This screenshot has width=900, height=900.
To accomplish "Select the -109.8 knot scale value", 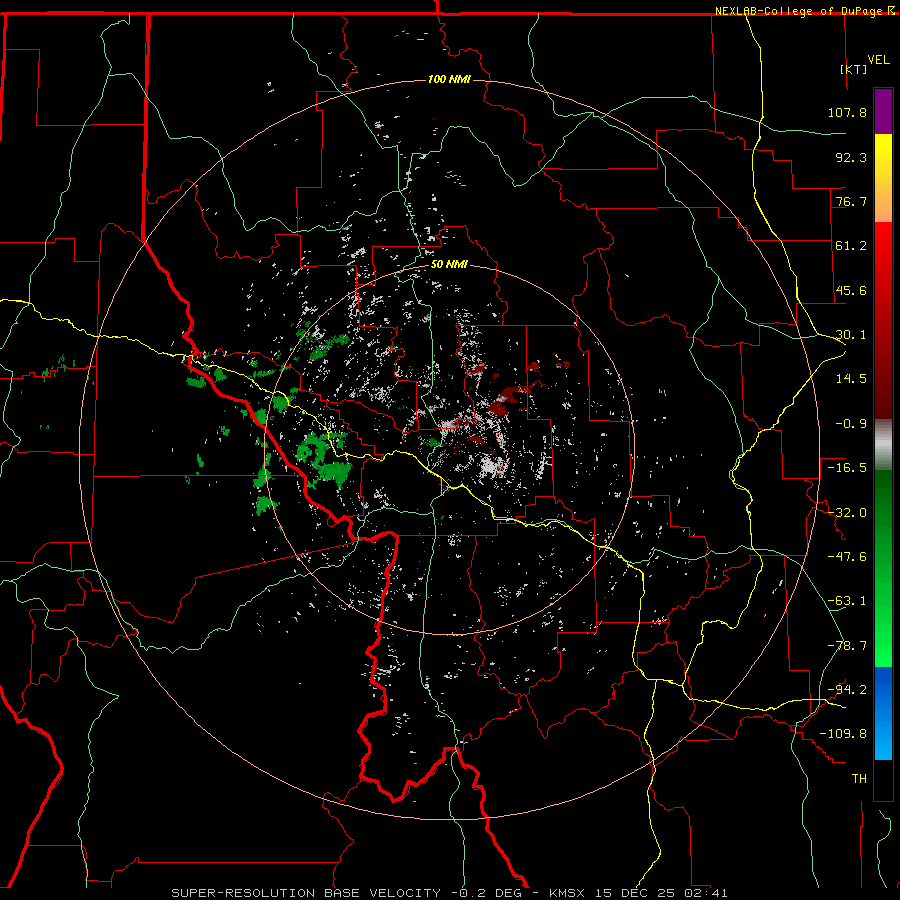I will click(843, 734).
